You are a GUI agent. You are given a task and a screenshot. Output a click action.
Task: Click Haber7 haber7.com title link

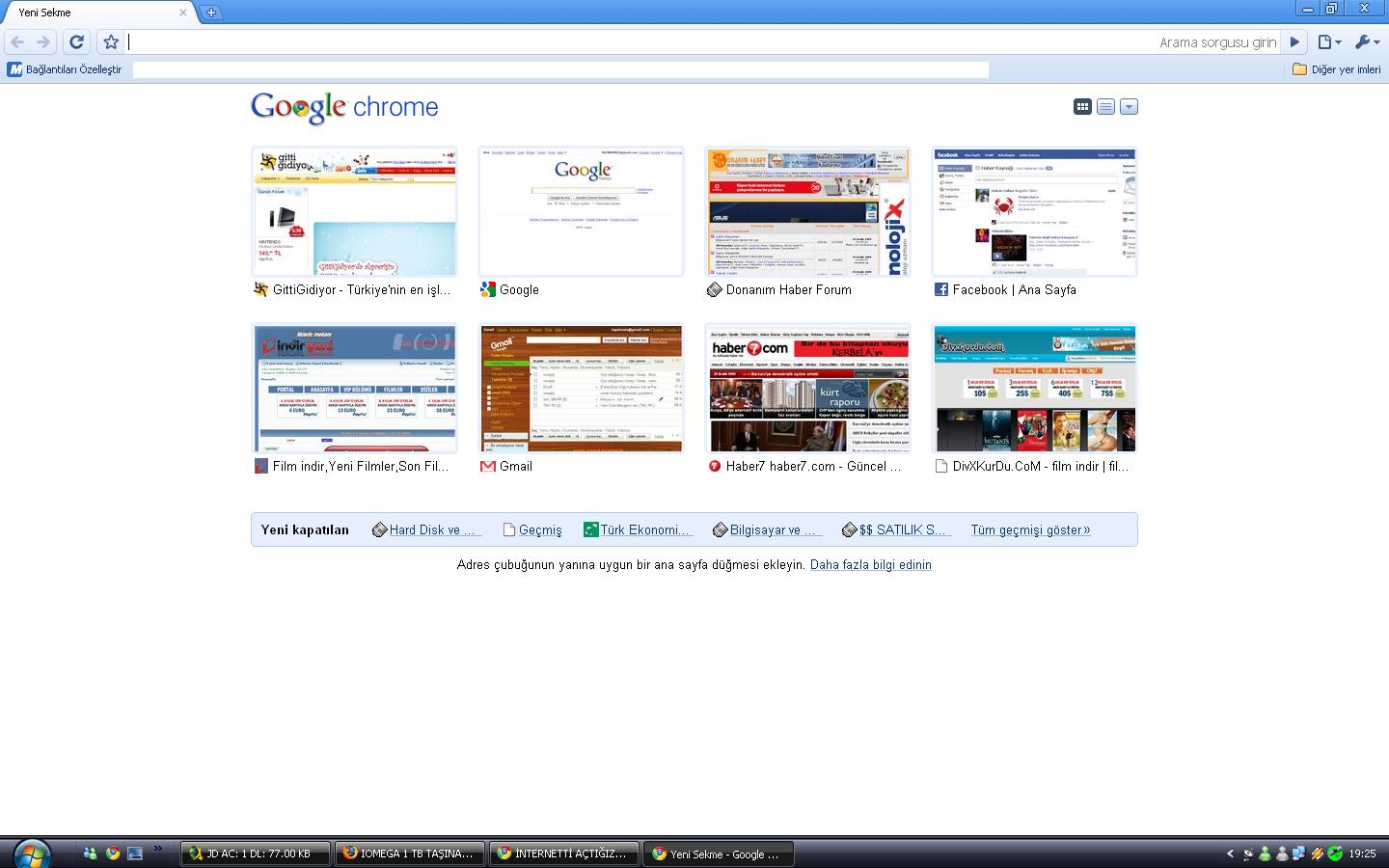pos(813,466)
